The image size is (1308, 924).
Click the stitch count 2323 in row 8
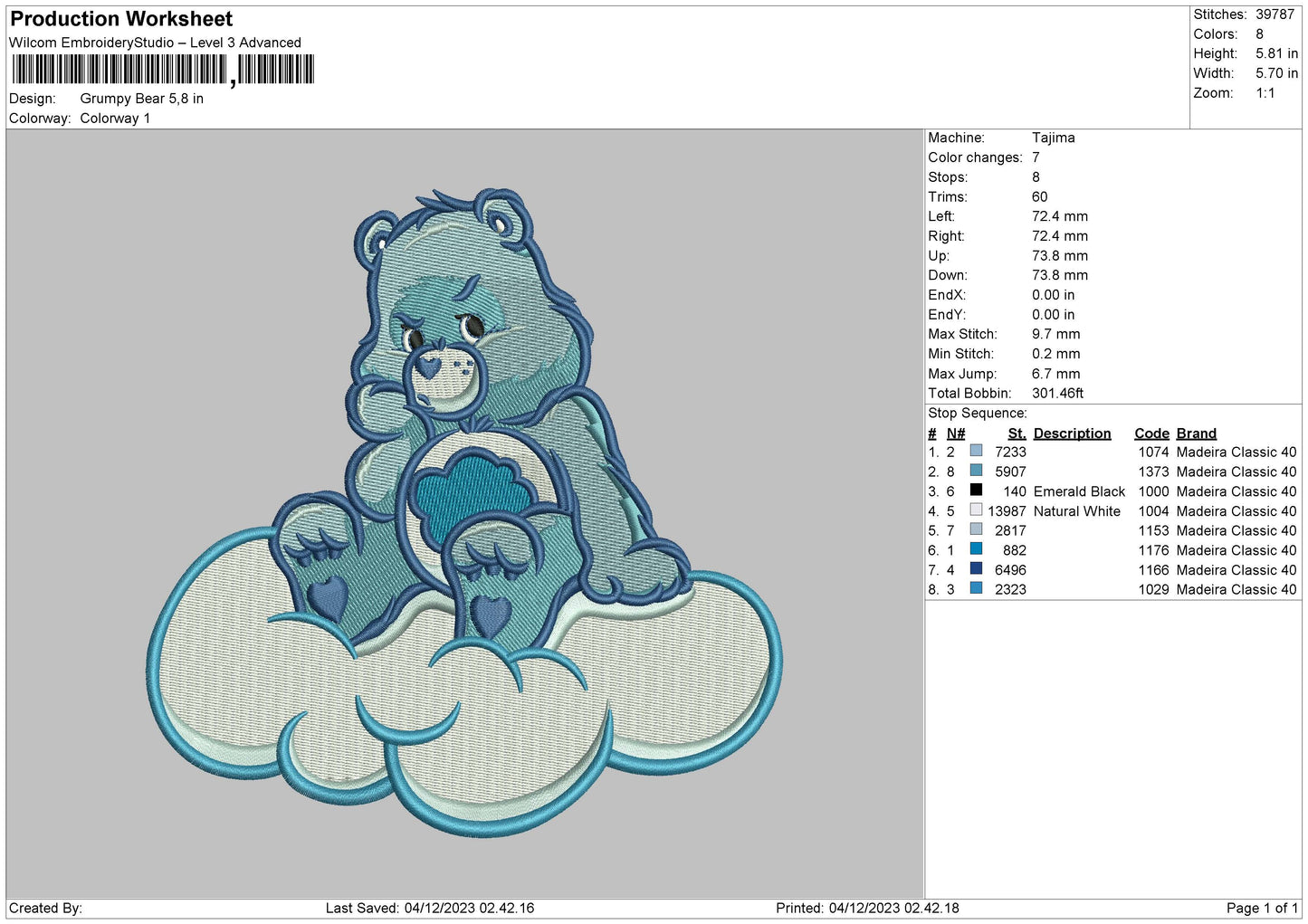(x=1010, y=590)
